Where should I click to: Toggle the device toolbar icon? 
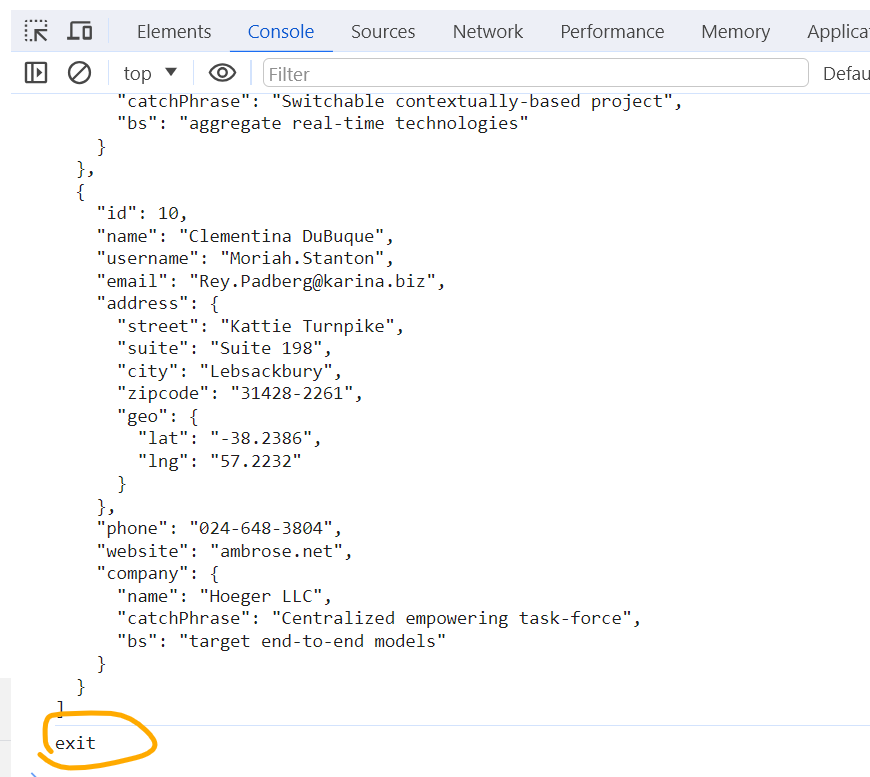coord(80,31)
